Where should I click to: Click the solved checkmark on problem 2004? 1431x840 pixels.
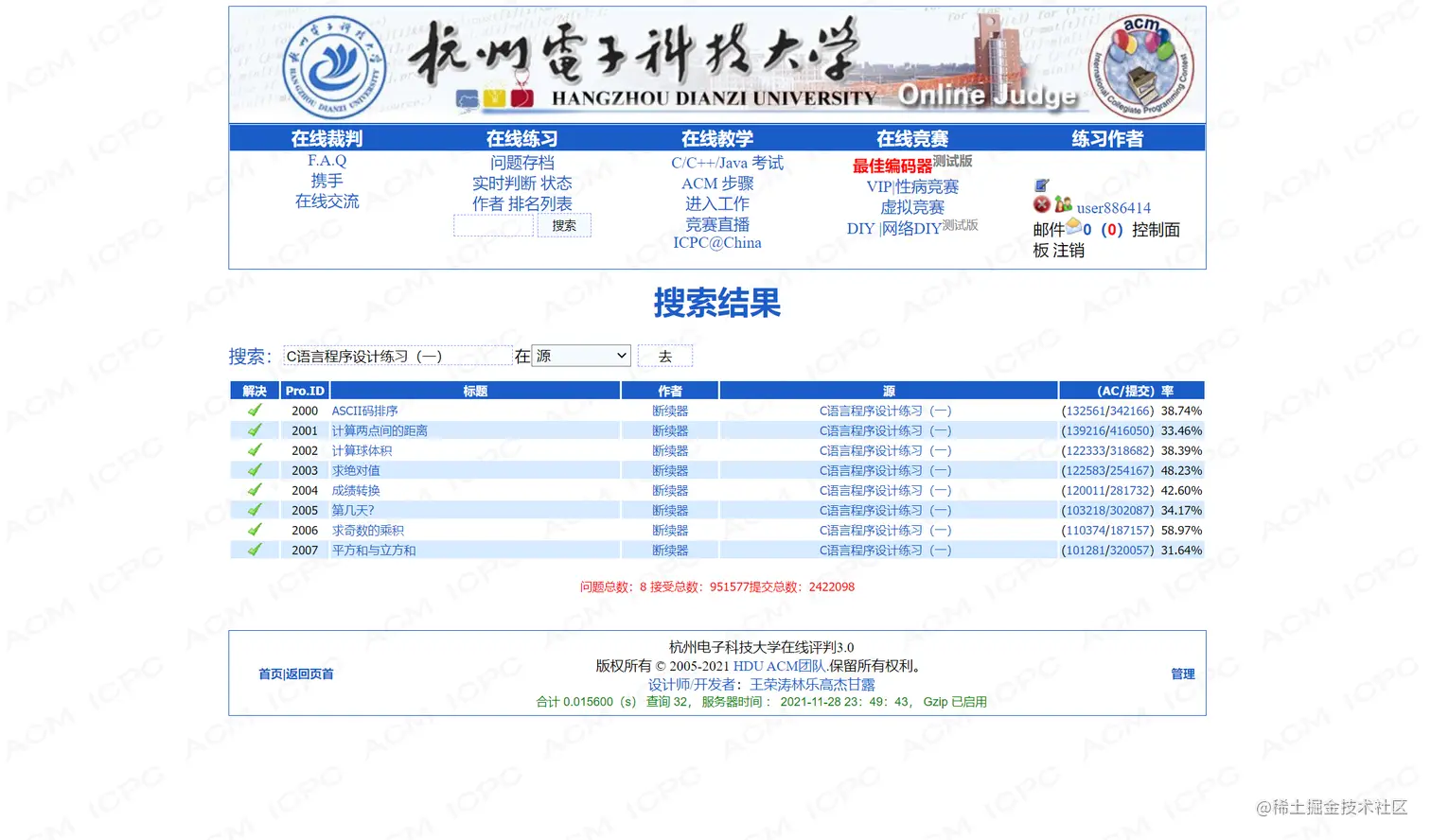pyautogui.click(x=254, y=489)
